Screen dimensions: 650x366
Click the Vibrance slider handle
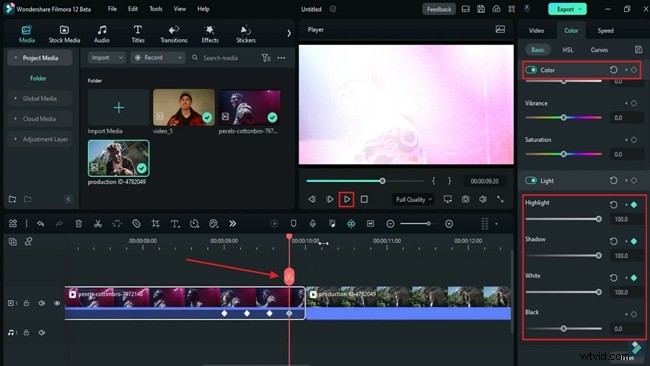pyautogui.click(x=563, y=118)
